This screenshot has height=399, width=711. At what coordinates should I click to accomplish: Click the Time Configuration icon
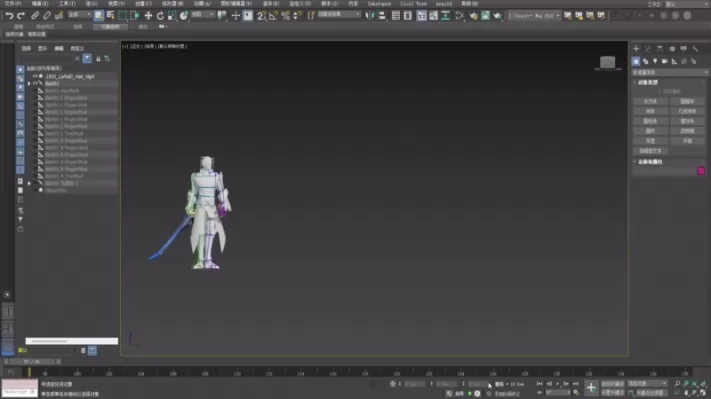[576, 393]
